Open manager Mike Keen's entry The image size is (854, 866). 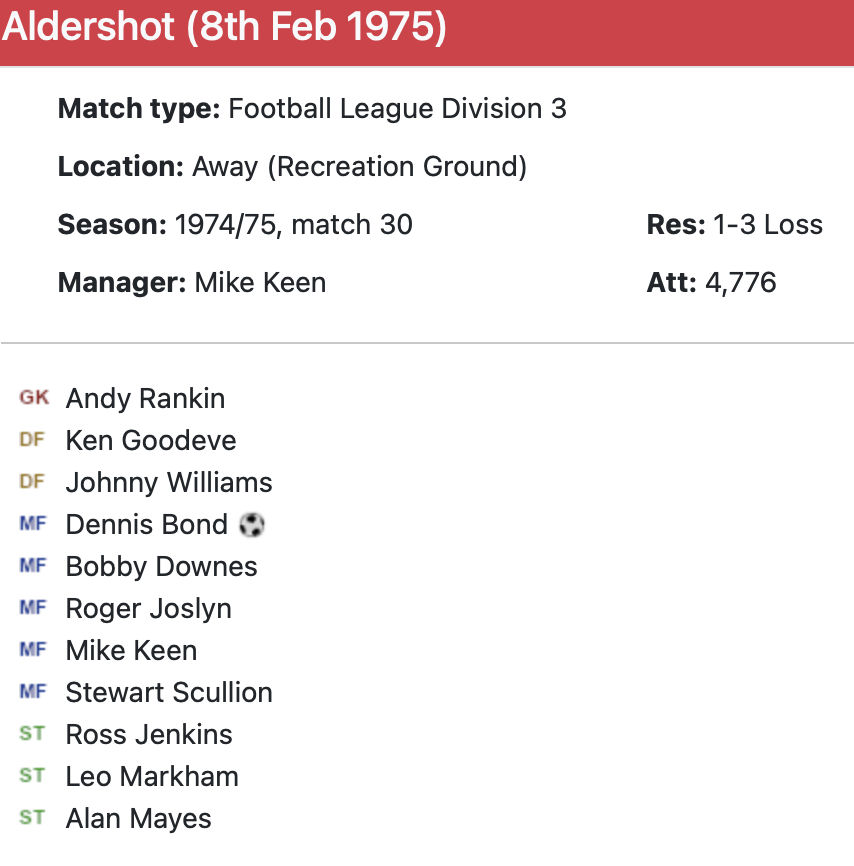pyautogui.click(x=260, y=282)
